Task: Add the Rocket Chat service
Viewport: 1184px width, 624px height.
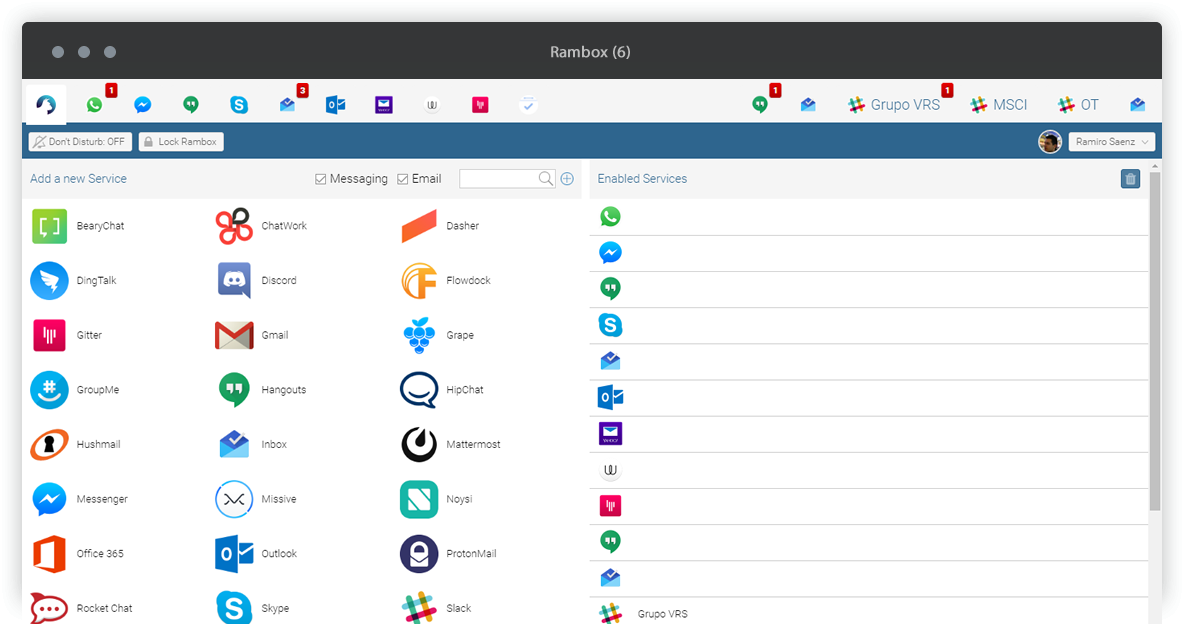Action: [82, 608]
